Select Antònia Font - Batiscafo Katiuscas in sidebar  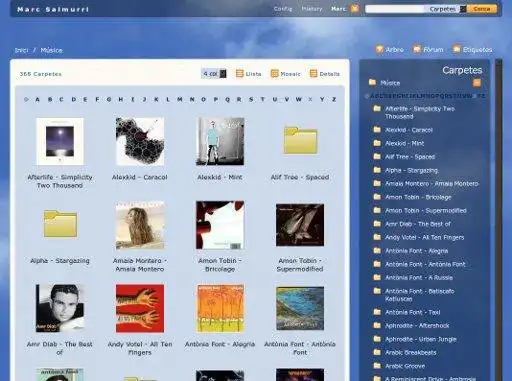[420, 295]
